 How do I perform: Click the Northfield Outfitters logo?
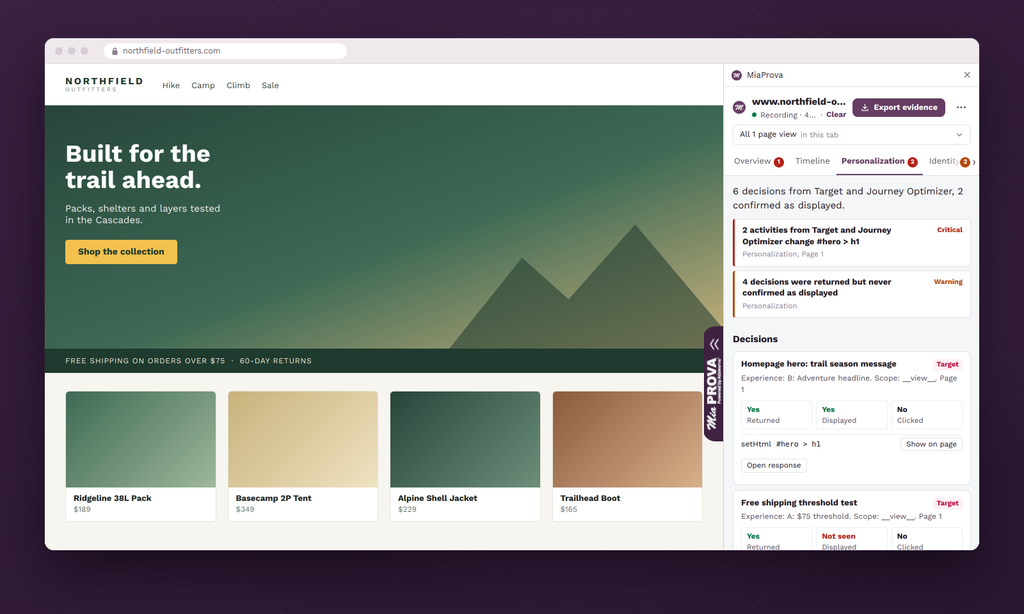[x=104, y=84]
